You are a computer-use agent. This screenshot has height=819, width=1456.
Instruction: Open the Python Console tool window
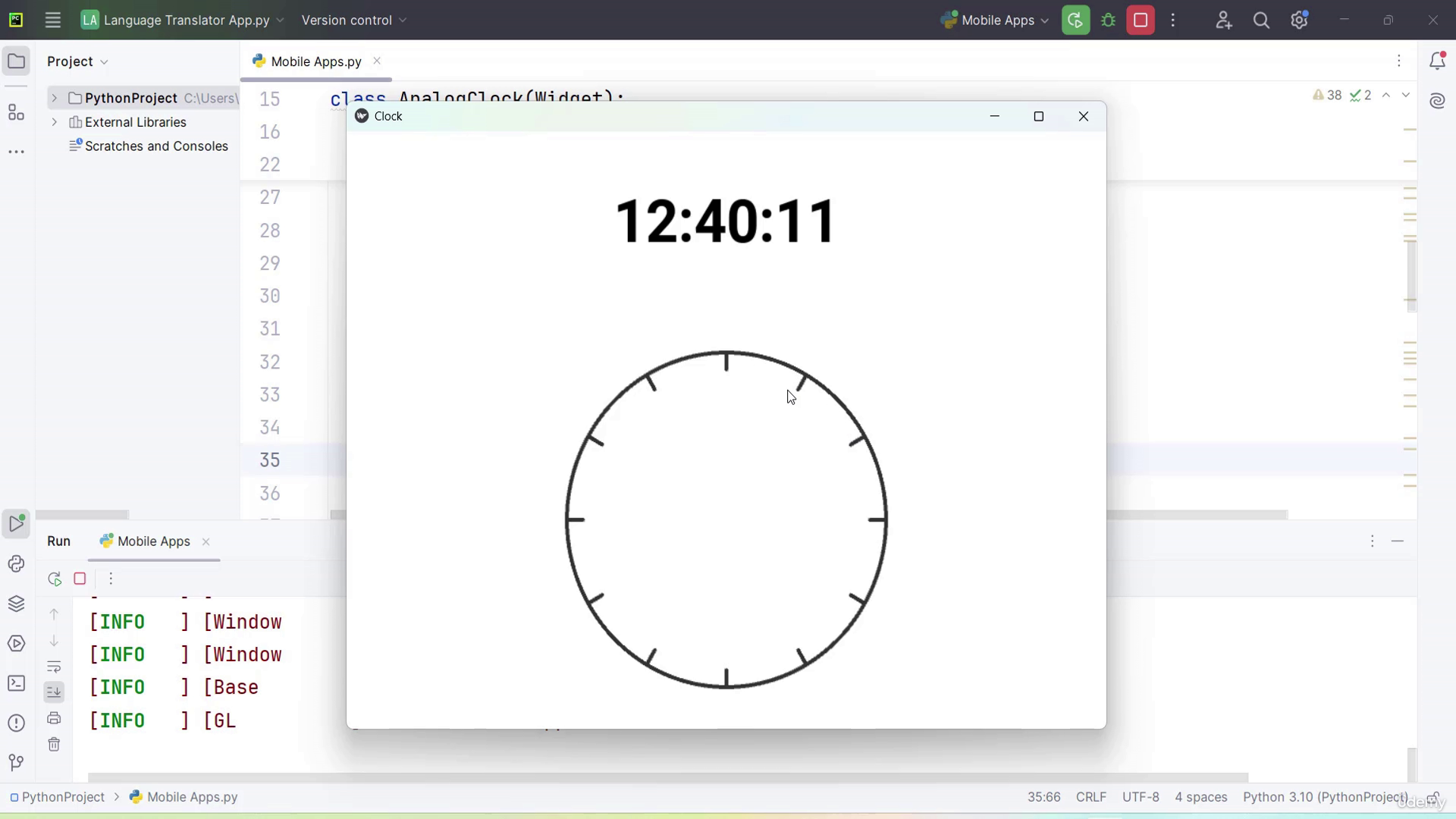tap(16, 564)
